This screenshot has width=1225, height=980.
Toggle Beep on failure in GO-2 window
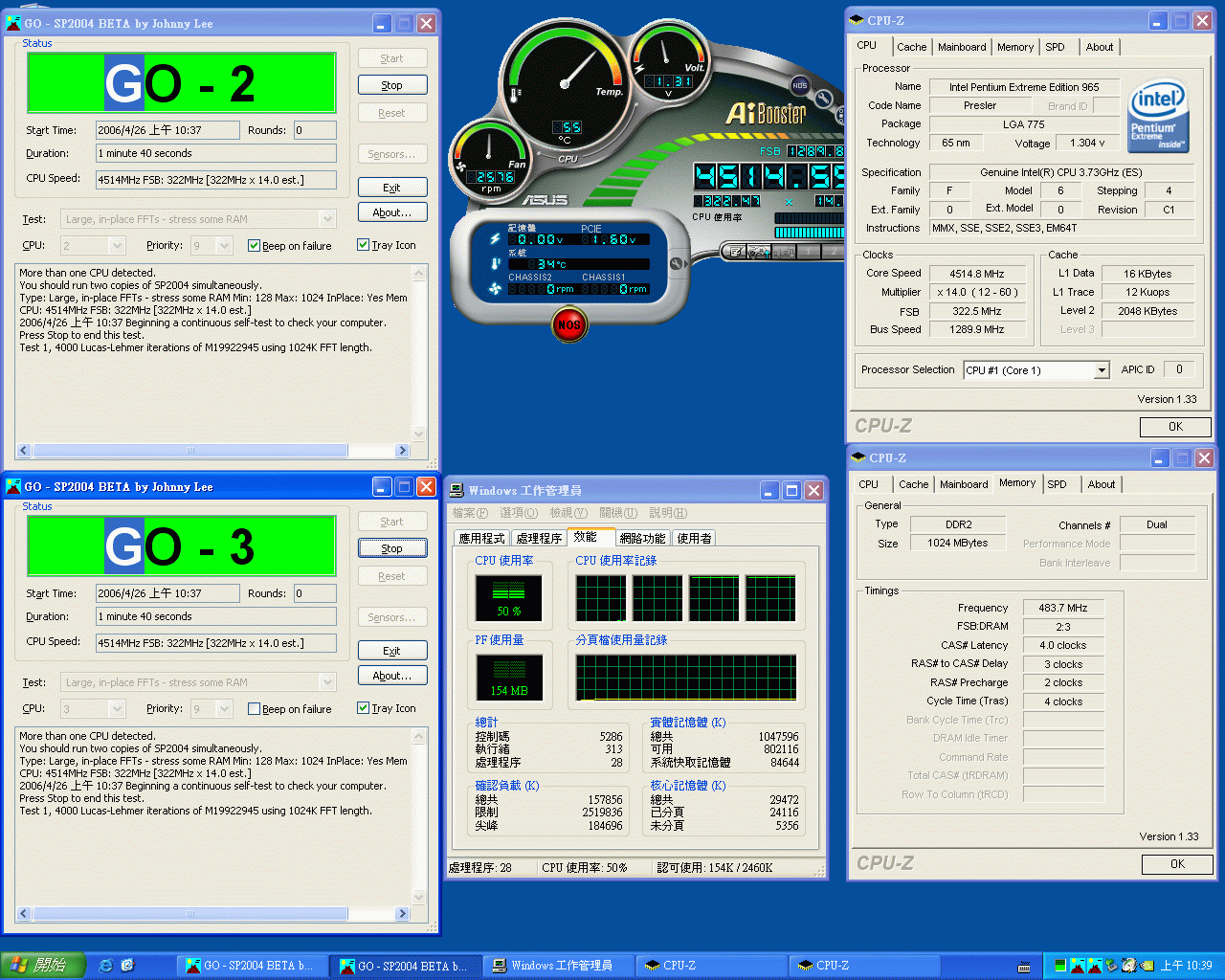click(x=255, y=246)
